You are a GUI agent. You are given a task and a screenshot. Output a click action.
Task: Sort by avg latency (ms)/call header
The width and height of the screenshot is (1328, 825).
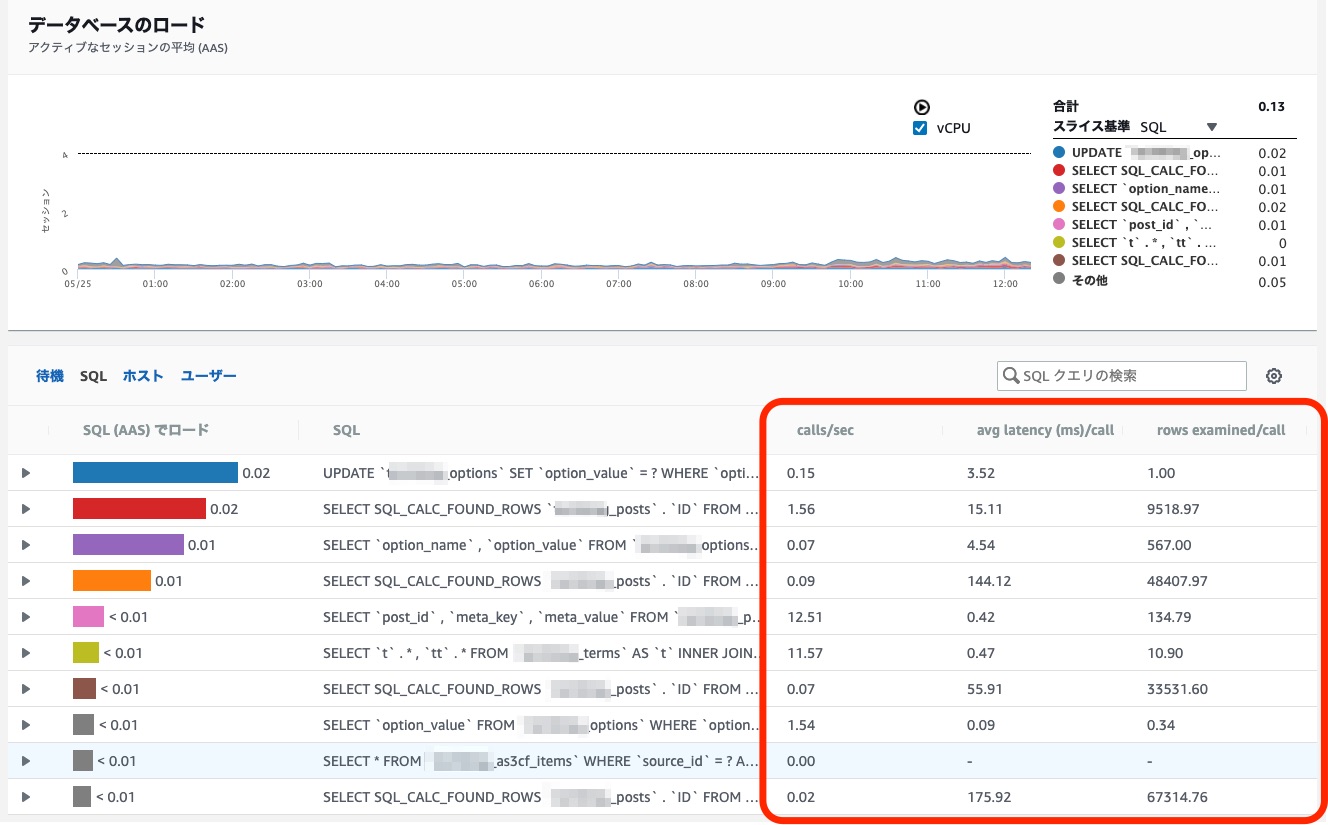click(1045, 430)
